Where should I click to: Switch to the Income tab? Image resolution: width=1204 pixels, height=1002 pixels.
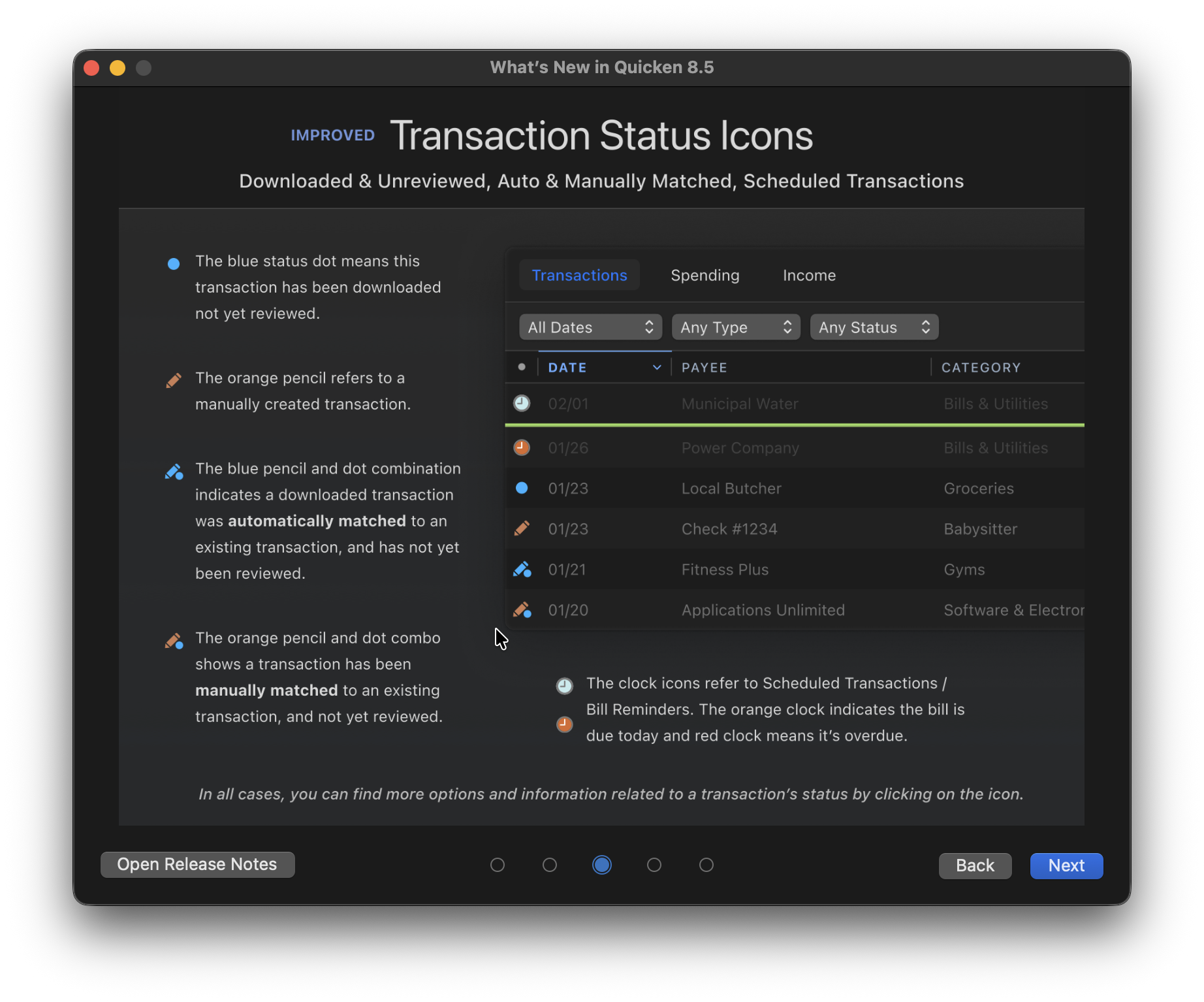810,275
